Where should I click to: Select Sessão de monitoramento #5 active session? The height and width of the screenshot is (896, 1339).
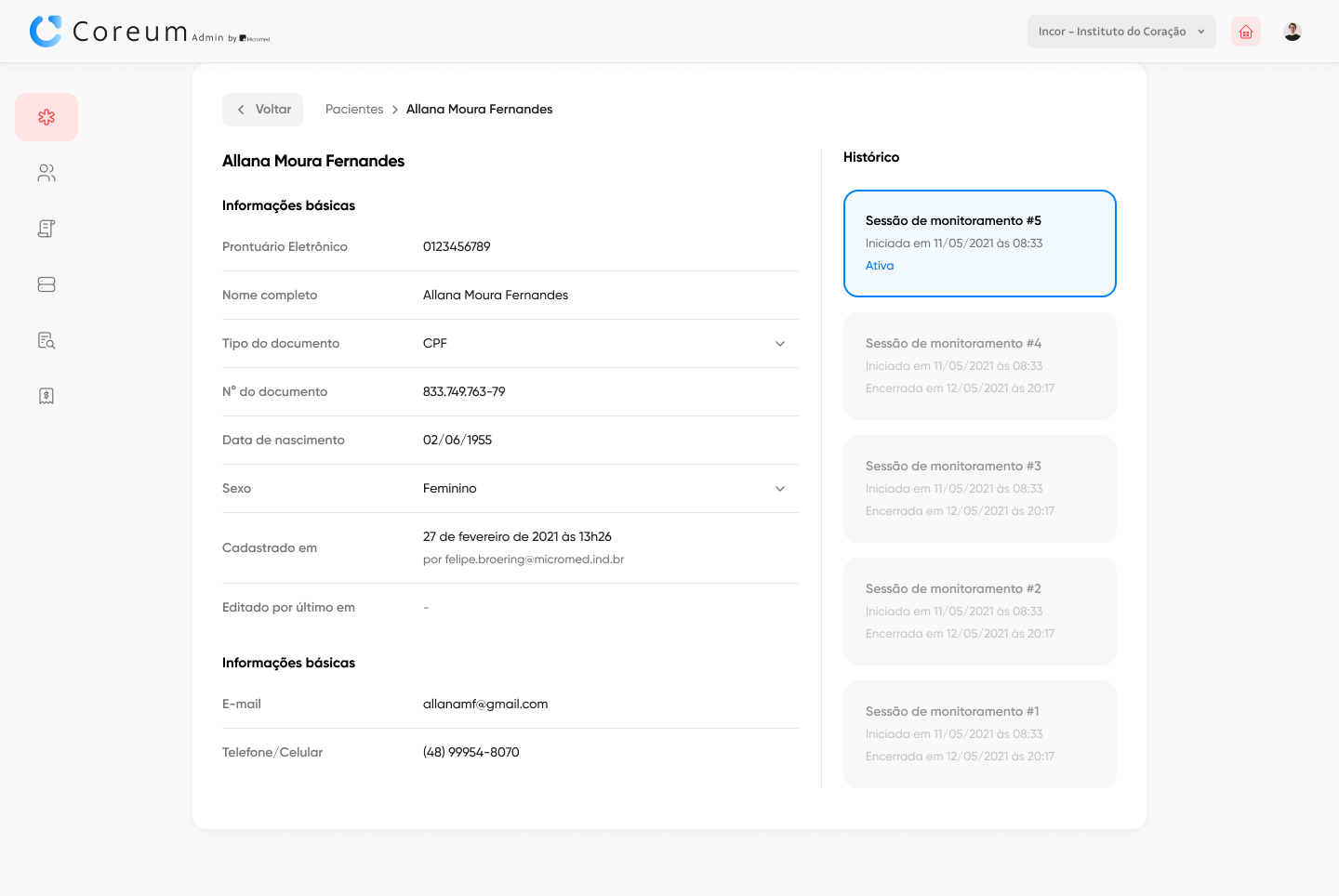[979, 244]
